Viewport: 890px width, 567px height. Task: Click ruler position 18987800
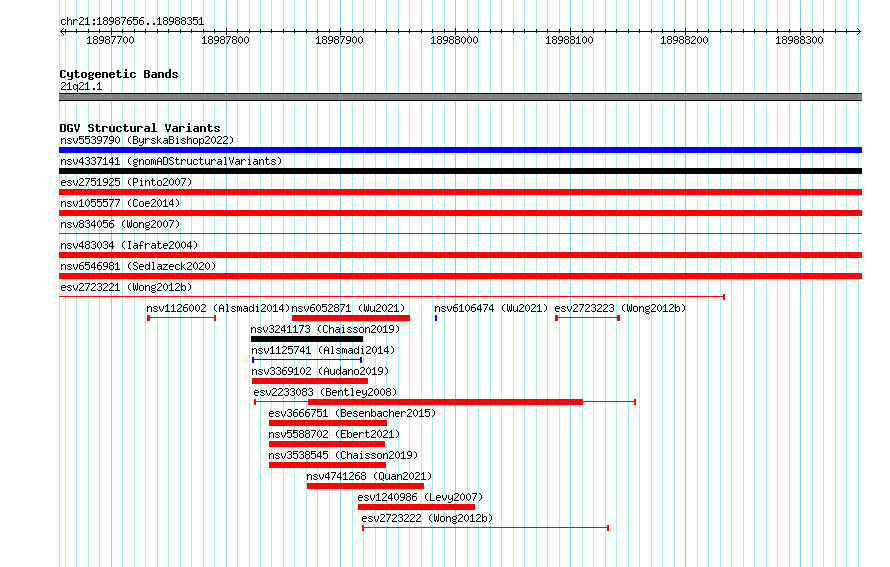pyautogui.click(x=225, y=40)
